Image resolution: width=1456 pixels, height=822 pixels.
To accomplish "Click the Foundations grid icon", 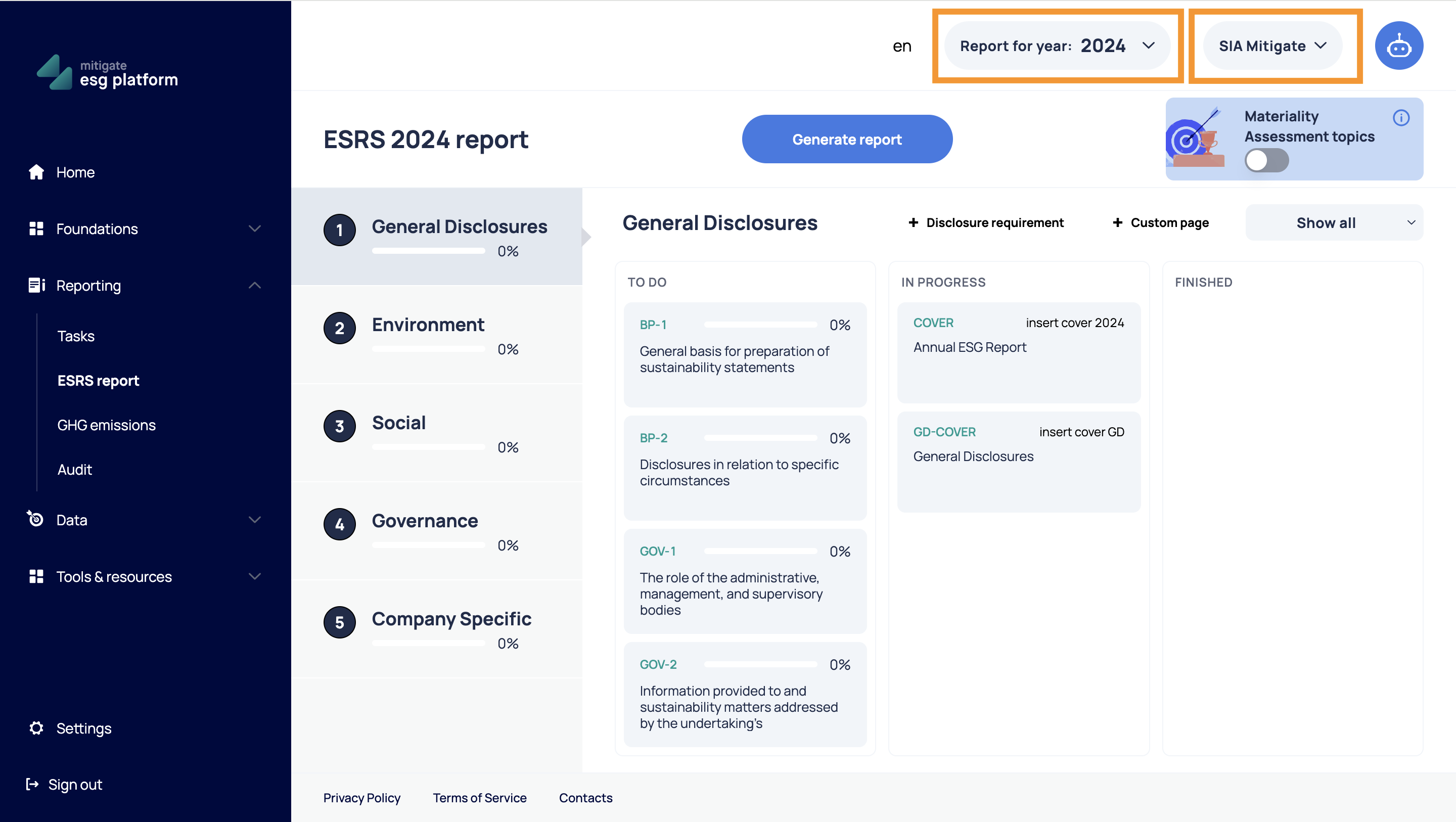I will (36, 229).
